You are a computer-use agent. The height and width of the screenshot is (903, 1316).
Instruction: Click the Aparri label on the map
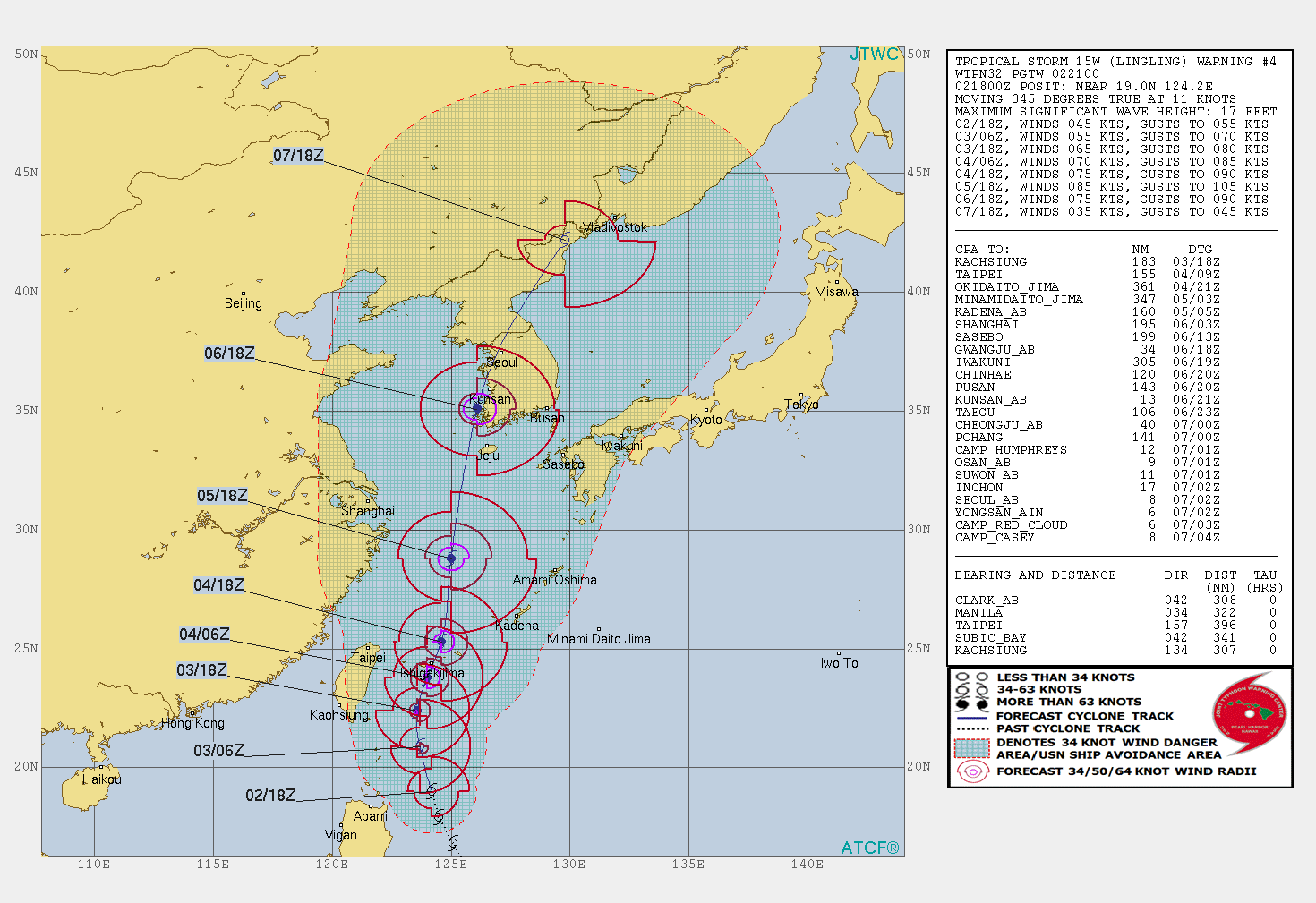tap(371, 816)
